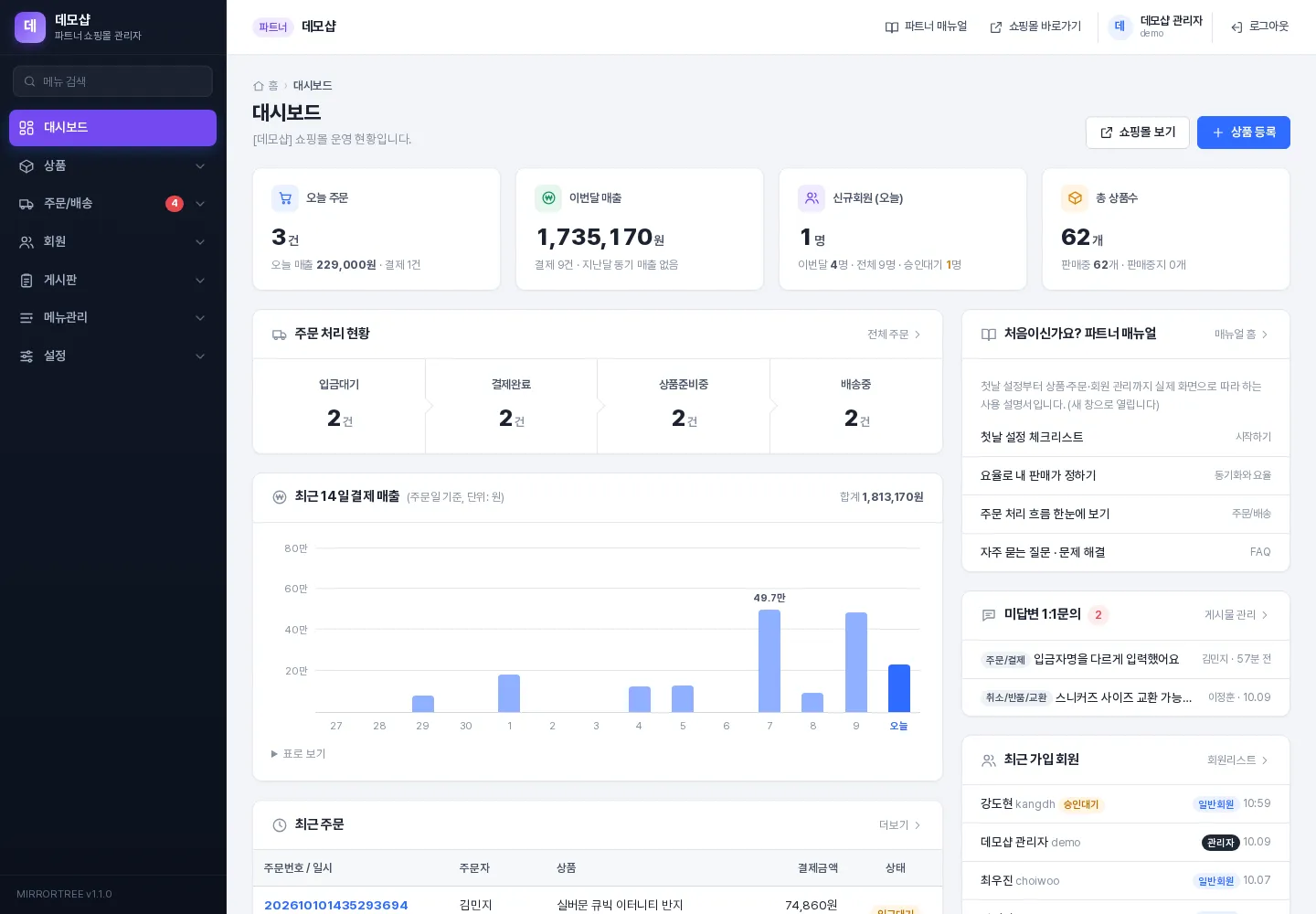Click the book icon beside 파트너 매뉴얼 card
Screen dimensions: 1316x914
click(989, 335)
